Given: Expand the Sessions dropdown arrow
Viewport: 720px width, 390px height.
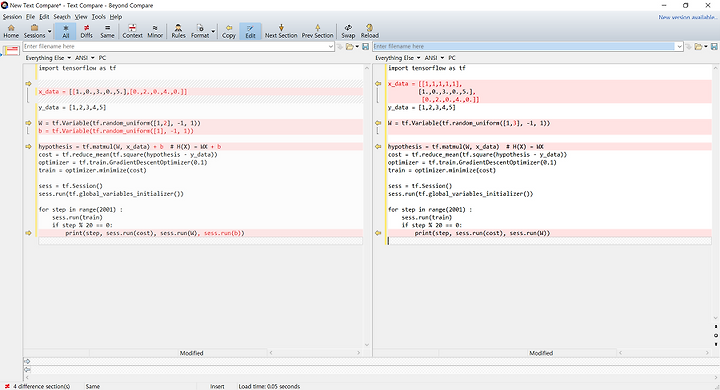Looking at the screenshot, I should tap(50, 31).
